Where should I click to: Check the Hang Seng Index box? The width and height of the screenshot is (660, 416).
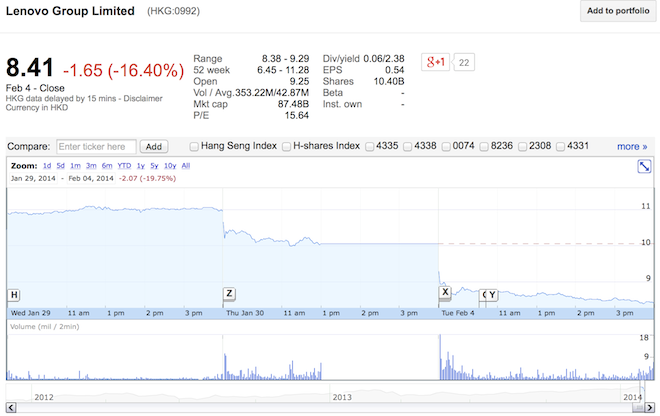194,147
